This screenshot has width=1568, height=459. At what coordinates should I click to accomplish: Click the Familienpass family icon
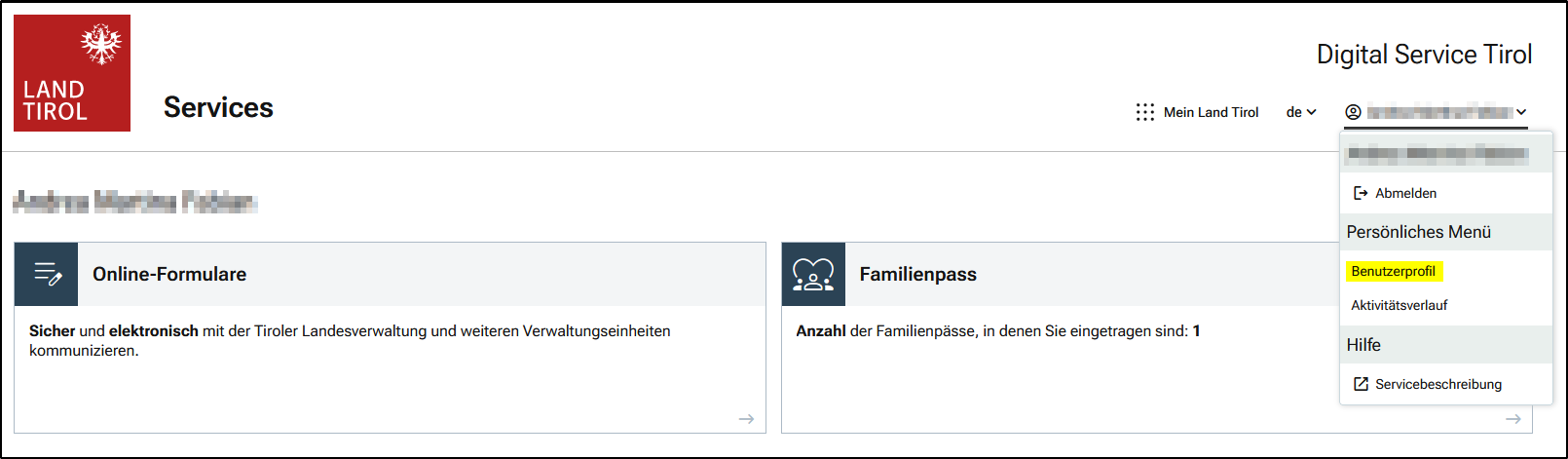(x=813, y=274)
